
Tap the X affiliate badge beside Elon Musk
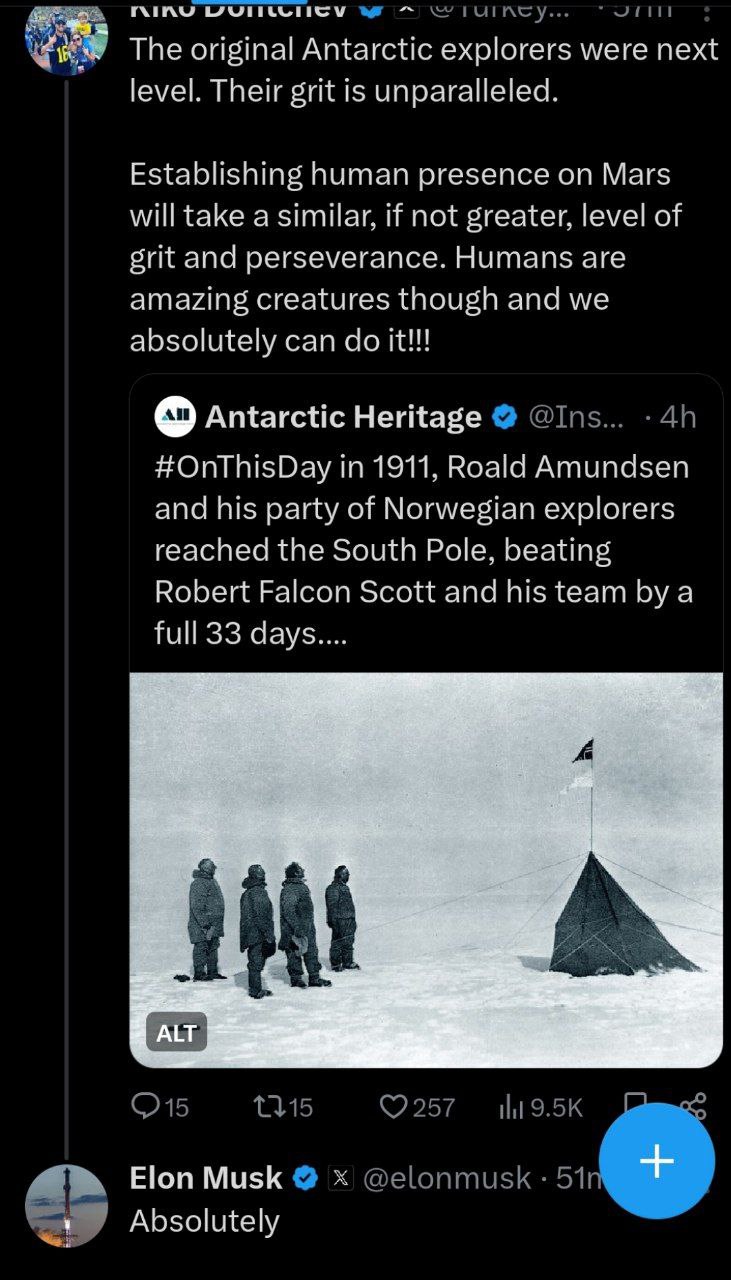click(x=341, y=1179)
